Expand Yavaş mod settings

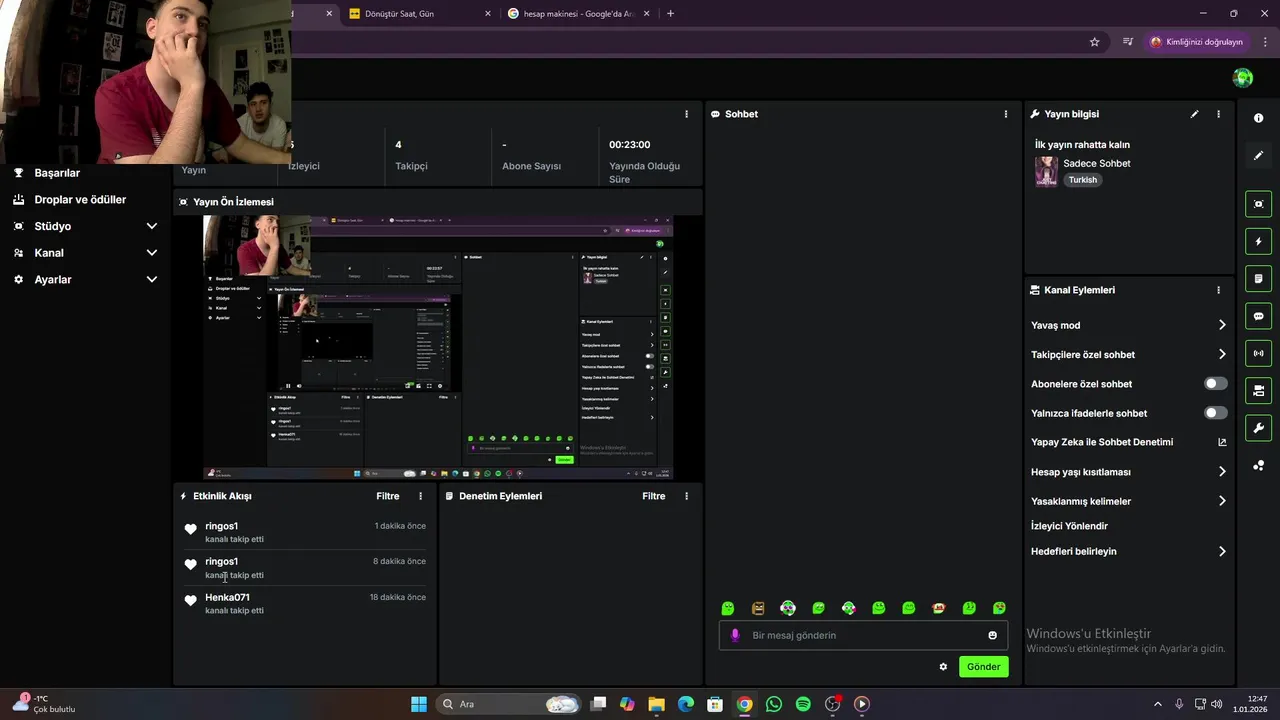(x=1222, y=325)
